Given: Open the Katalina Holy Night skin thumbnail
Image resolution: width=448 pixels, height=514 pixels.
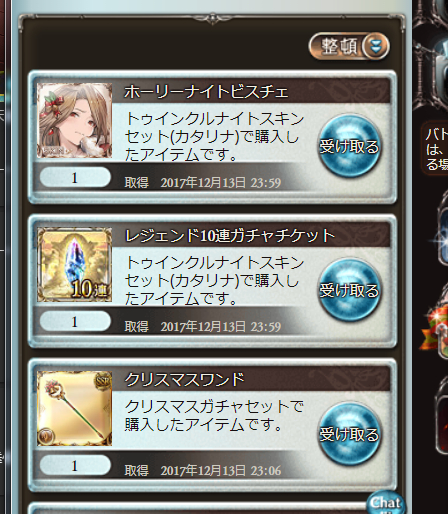Looking at the screenshot, I should 74,120.
